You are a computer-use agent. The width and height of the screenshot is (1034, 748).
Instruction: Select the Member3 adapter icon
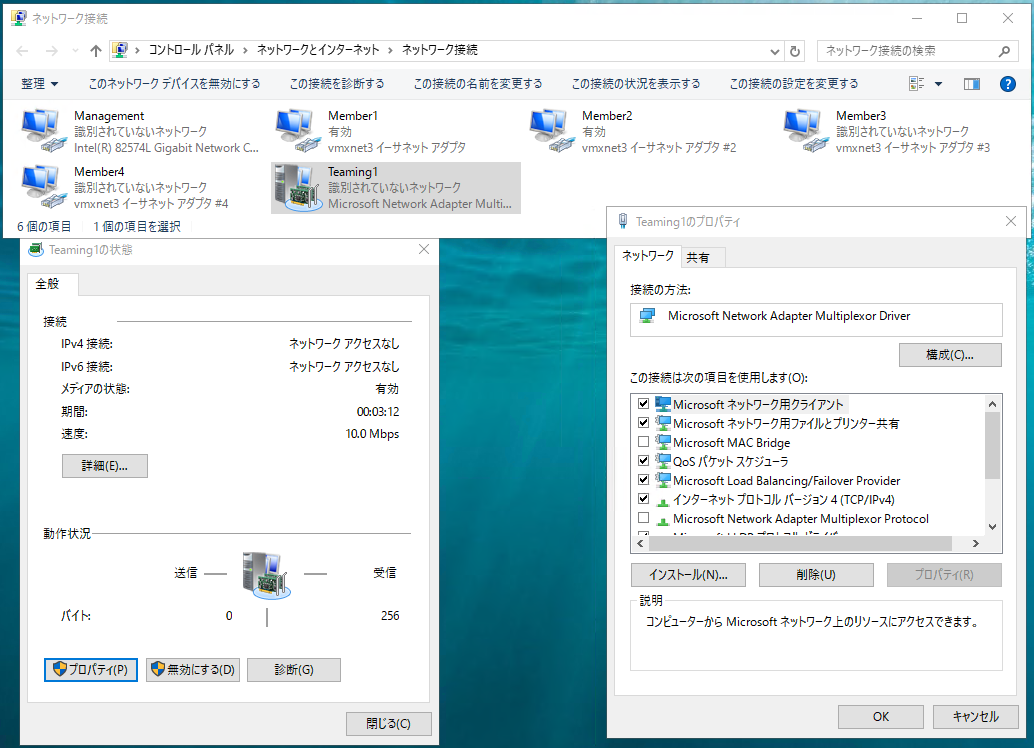[x=805, y=131]
